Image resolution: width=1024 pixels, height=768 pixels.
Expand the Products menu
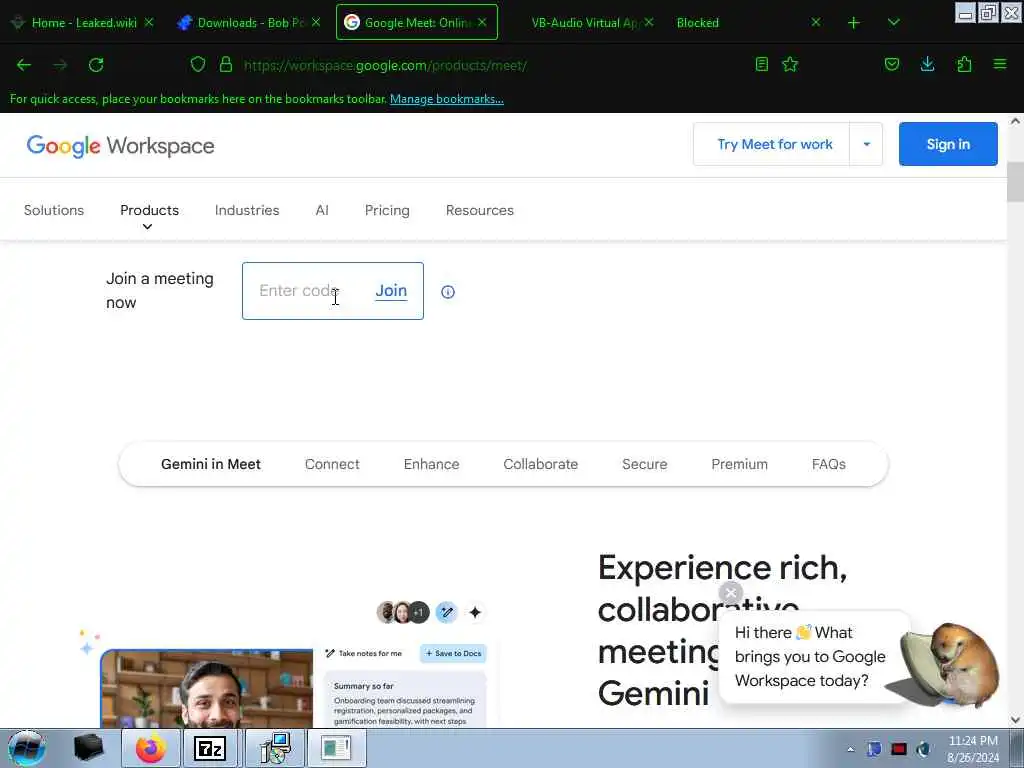150,210
